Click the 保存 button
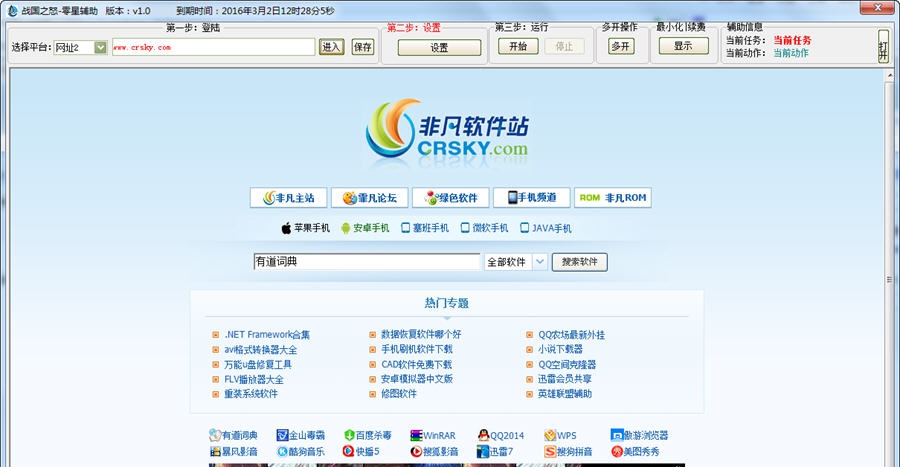 363,47
